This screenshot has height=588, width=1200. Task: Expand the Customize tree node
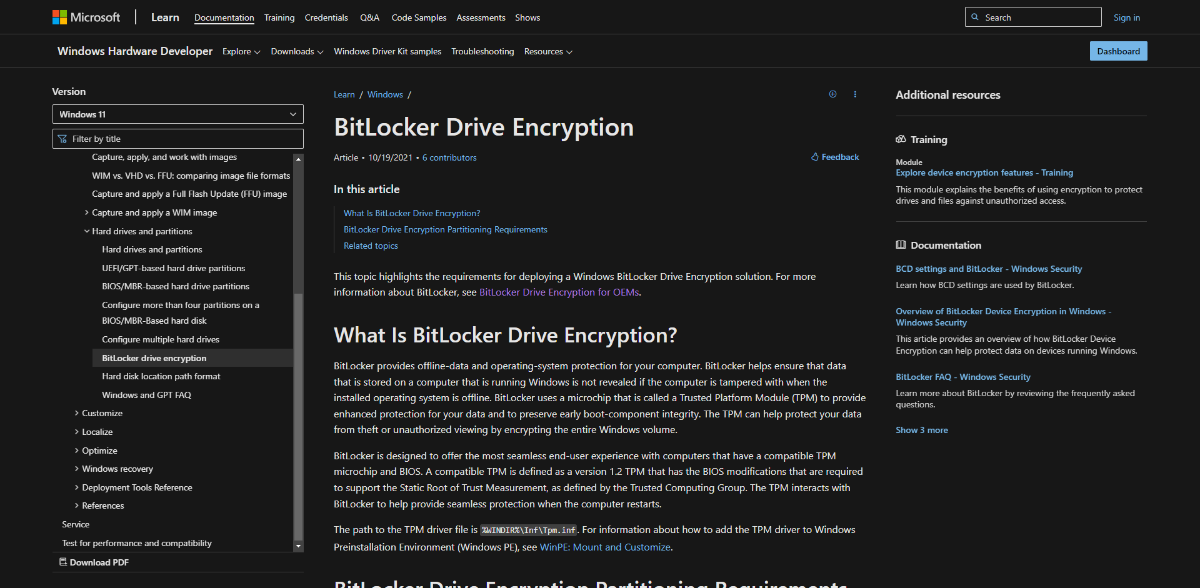(77, 413)
